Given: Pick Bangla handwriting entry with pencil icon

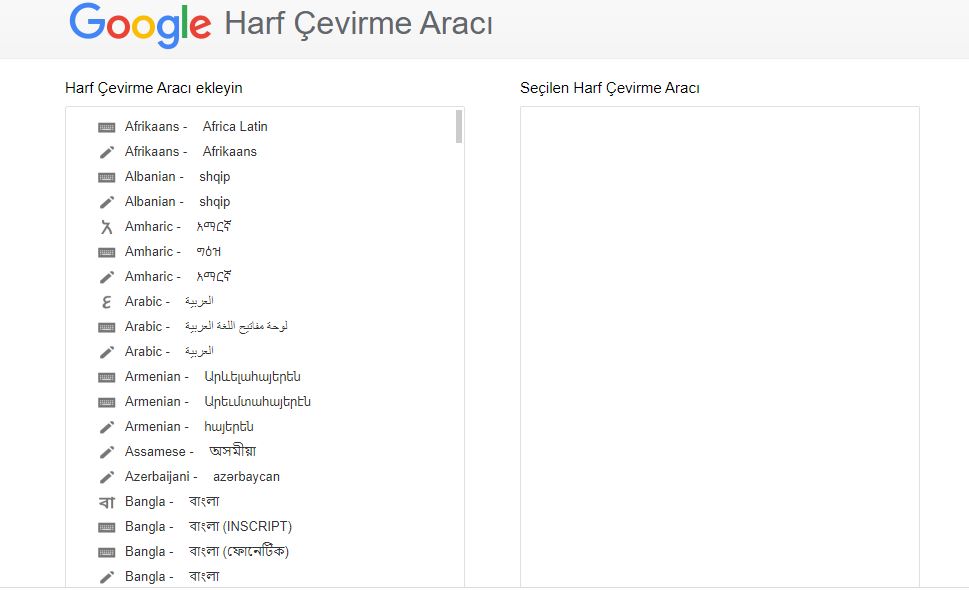Looking at the screenshot, I should click(172, 576).
